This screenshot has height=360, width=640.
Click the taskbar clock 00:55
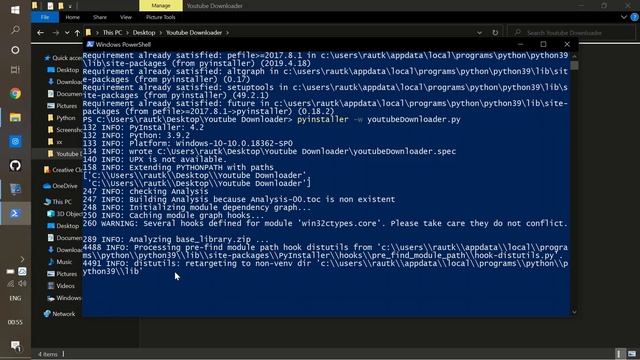point(15,322)
